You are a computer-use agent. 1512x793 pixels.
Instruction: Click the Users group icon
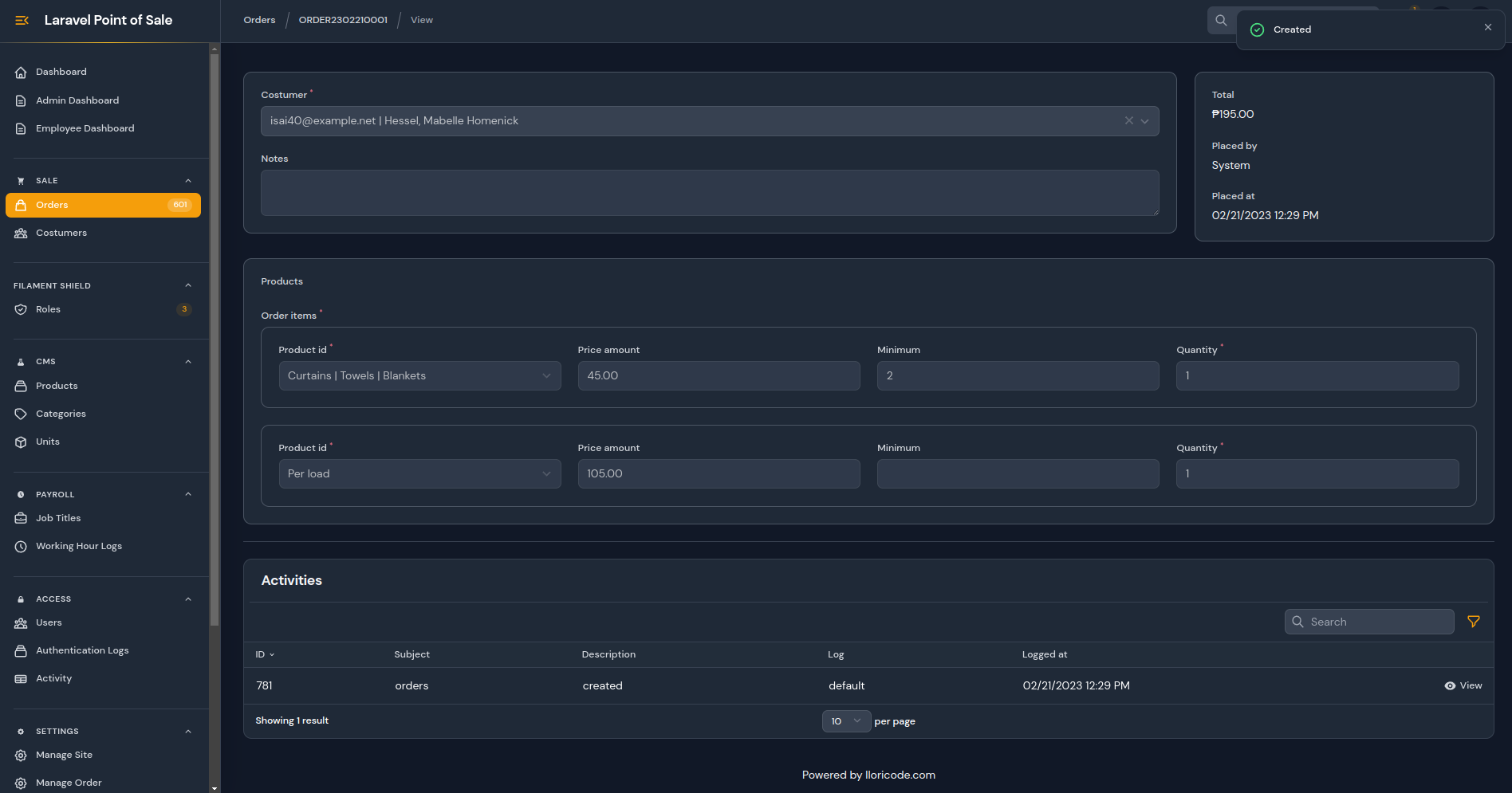21,622
